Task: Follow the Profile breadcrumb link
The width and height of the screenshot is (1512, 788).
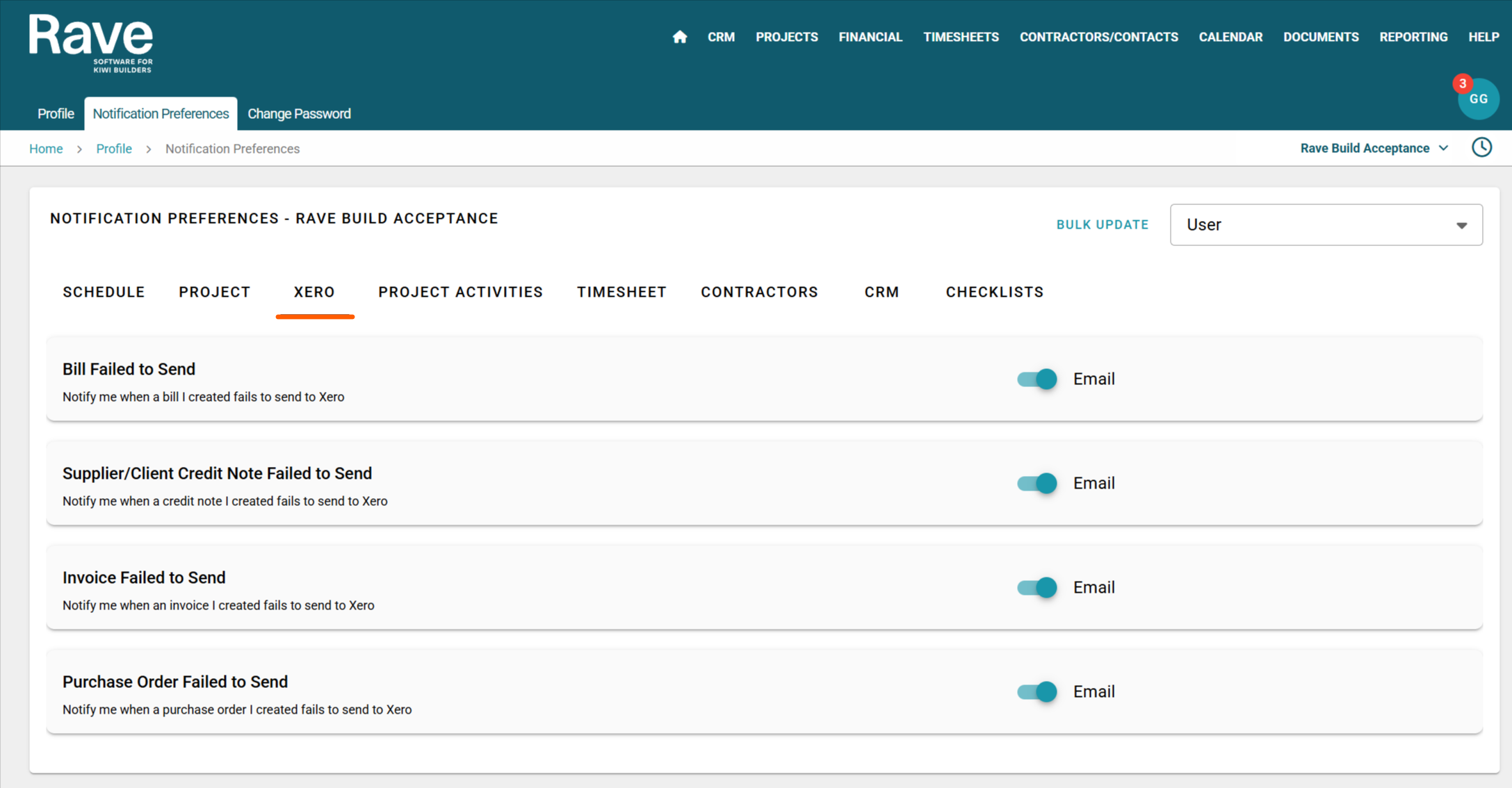Action: coord(114,149)
